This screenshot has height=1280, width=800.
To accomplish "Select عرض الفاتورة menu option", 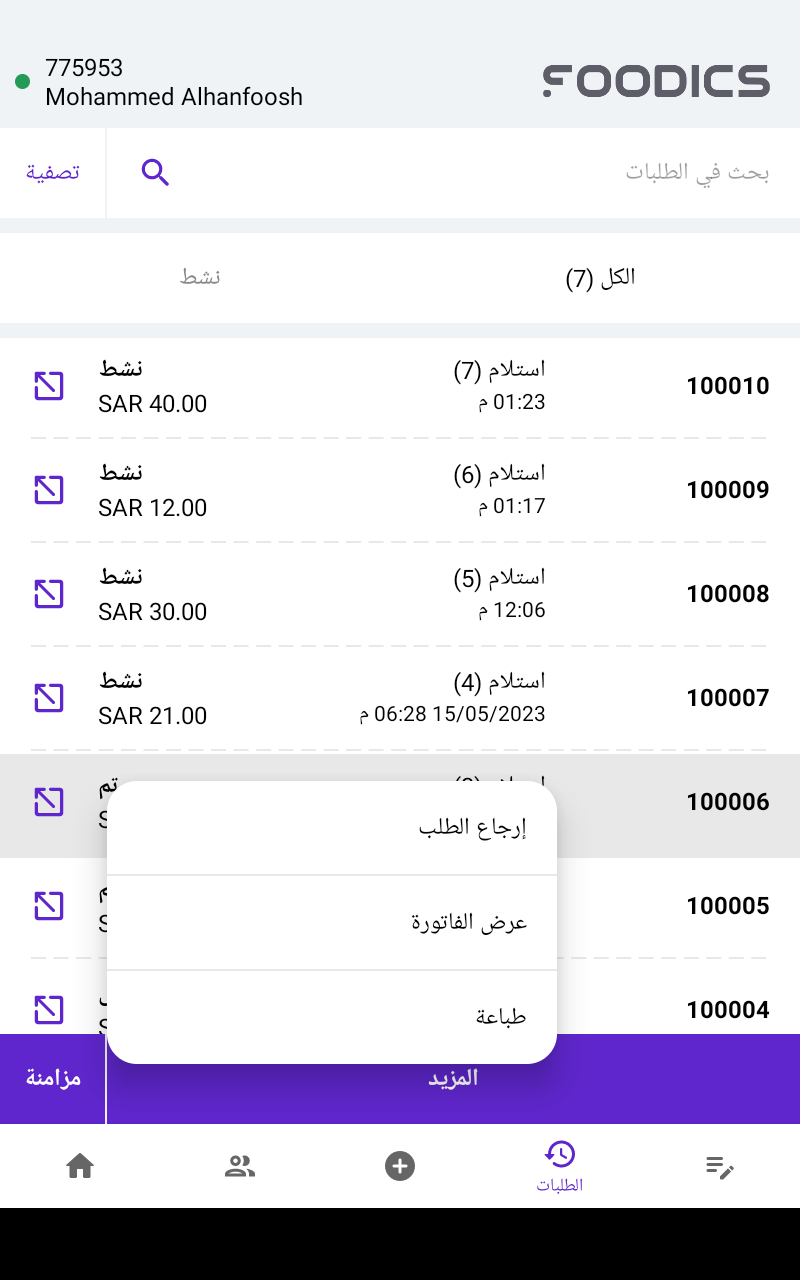I will click(x=469, y=922).
